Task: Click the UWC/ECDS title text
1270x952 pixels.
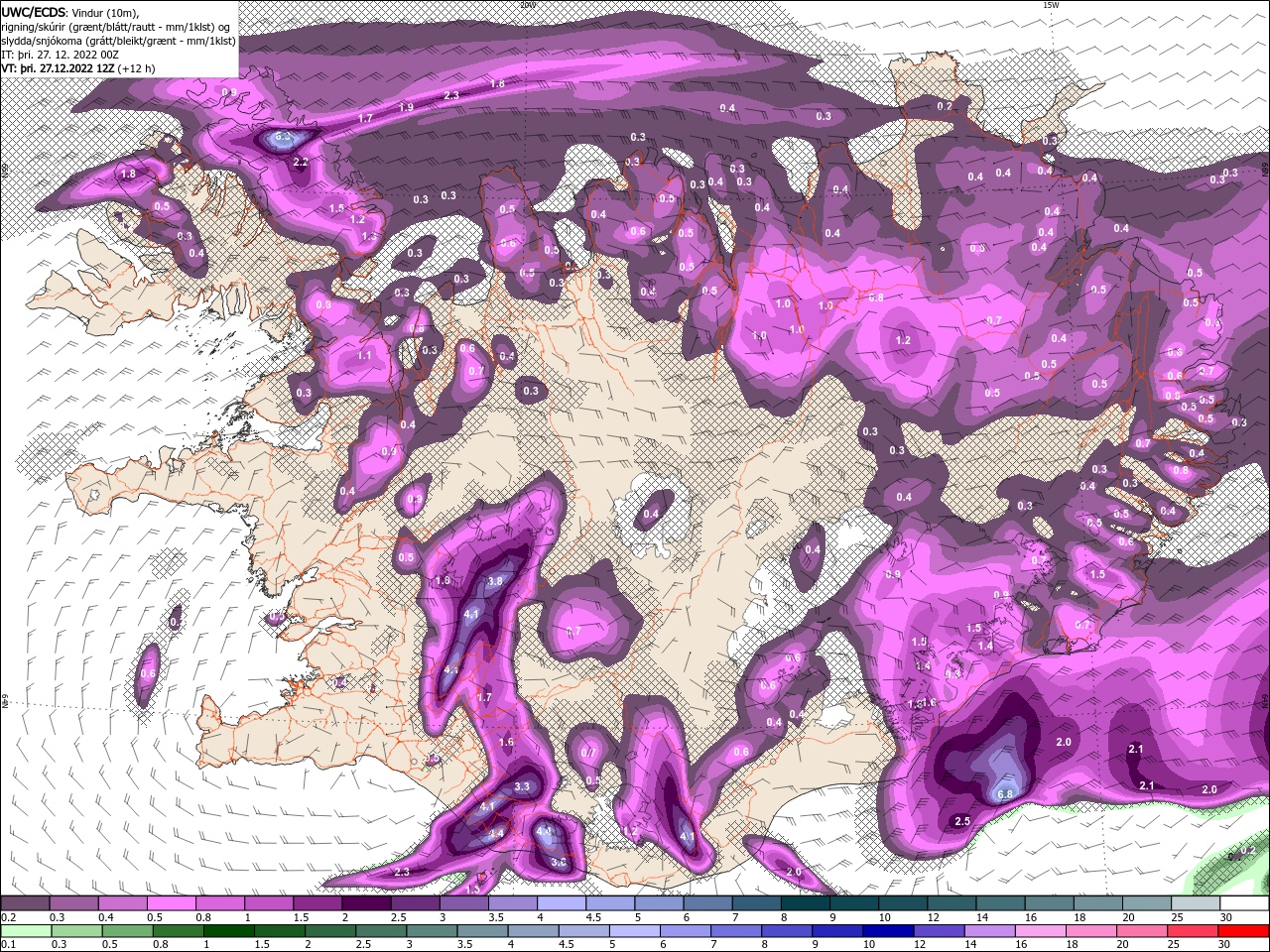Action: click(x=35, y=11)
